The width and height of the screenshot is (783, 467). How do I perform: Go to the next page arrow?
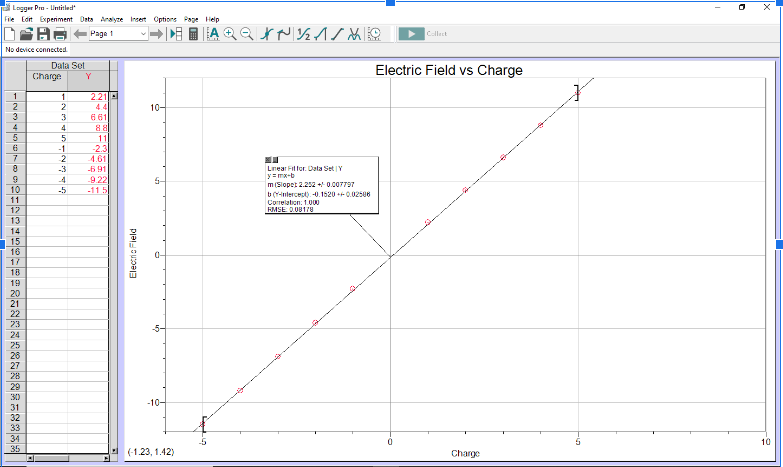click(157, 34)
